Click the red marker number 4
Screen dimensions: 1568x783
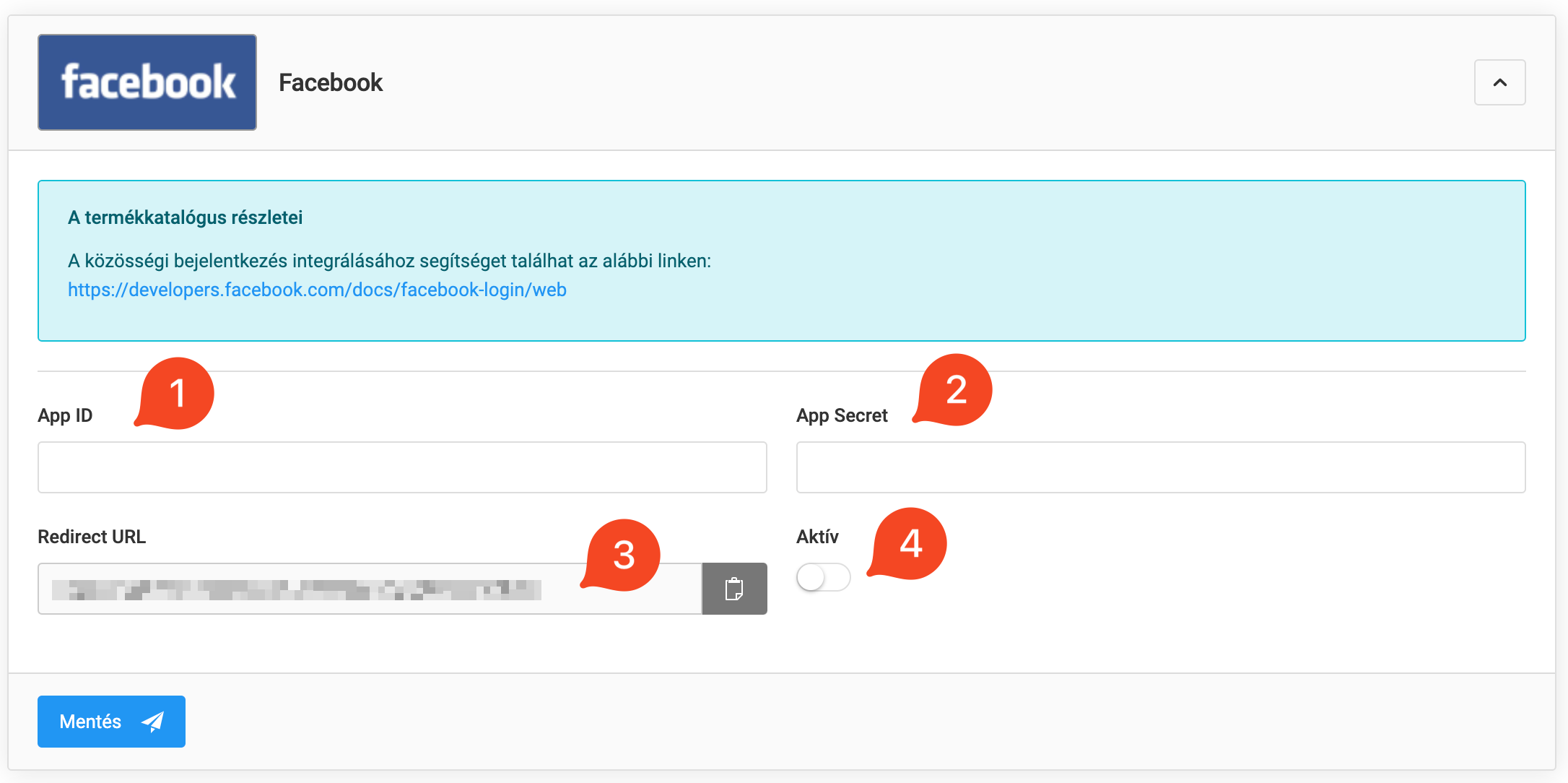point(910,543)
